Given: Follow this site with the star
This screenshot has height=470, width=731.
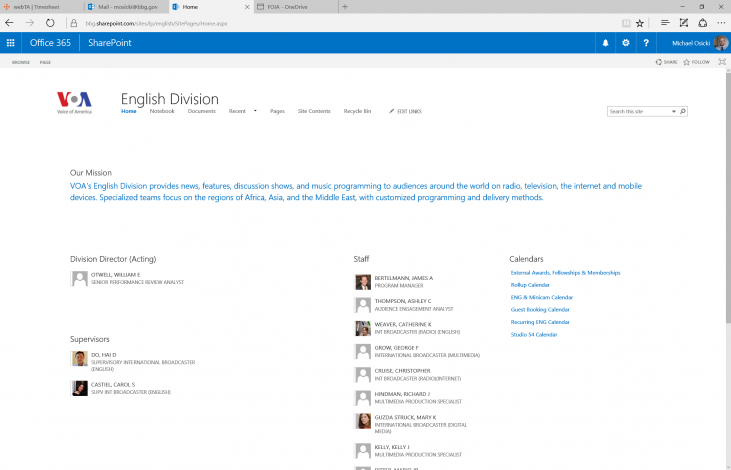Looking at the screenshot, I should click(x=697, y=62).
